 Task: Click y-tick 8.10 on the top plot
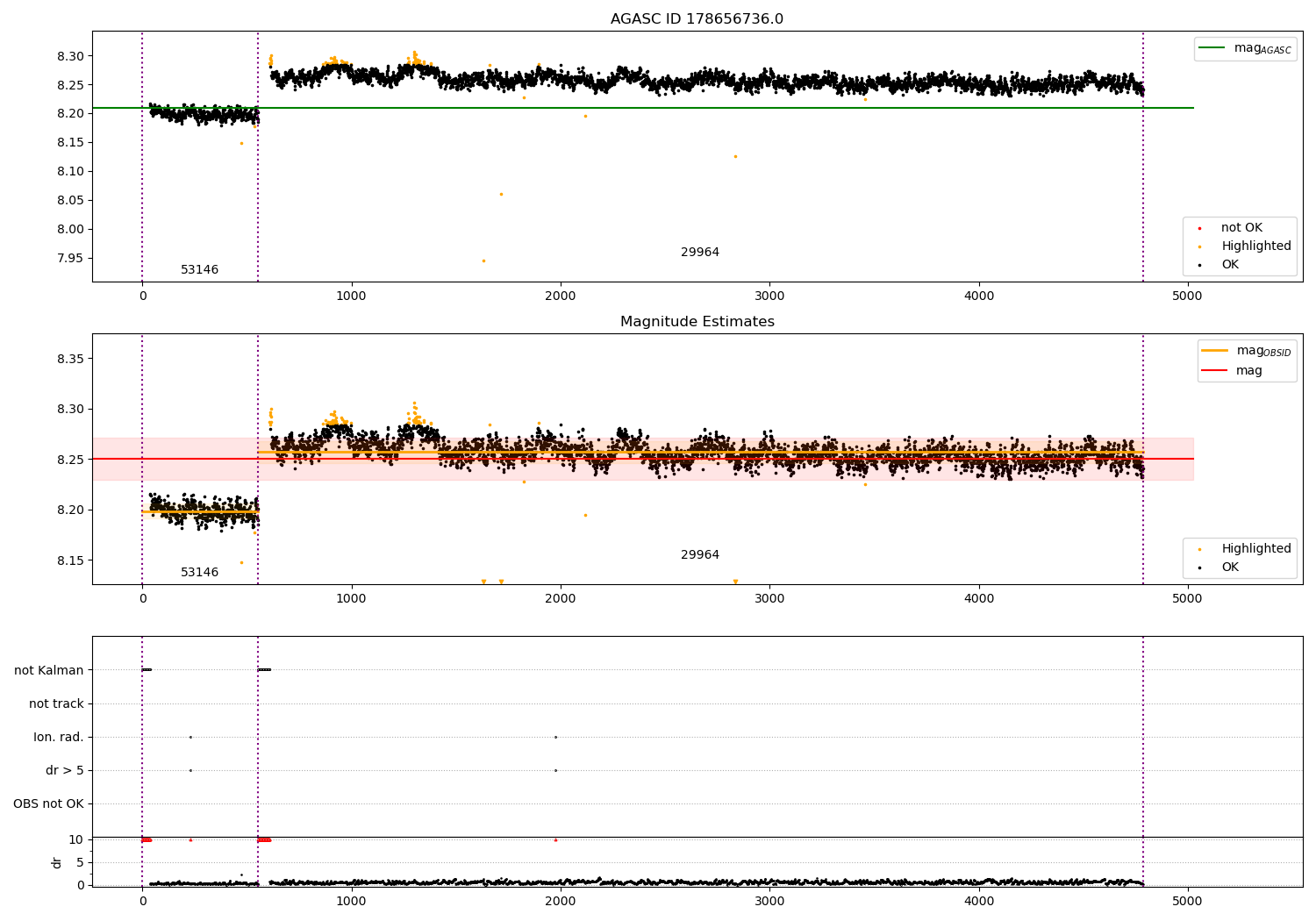[70, 171]
